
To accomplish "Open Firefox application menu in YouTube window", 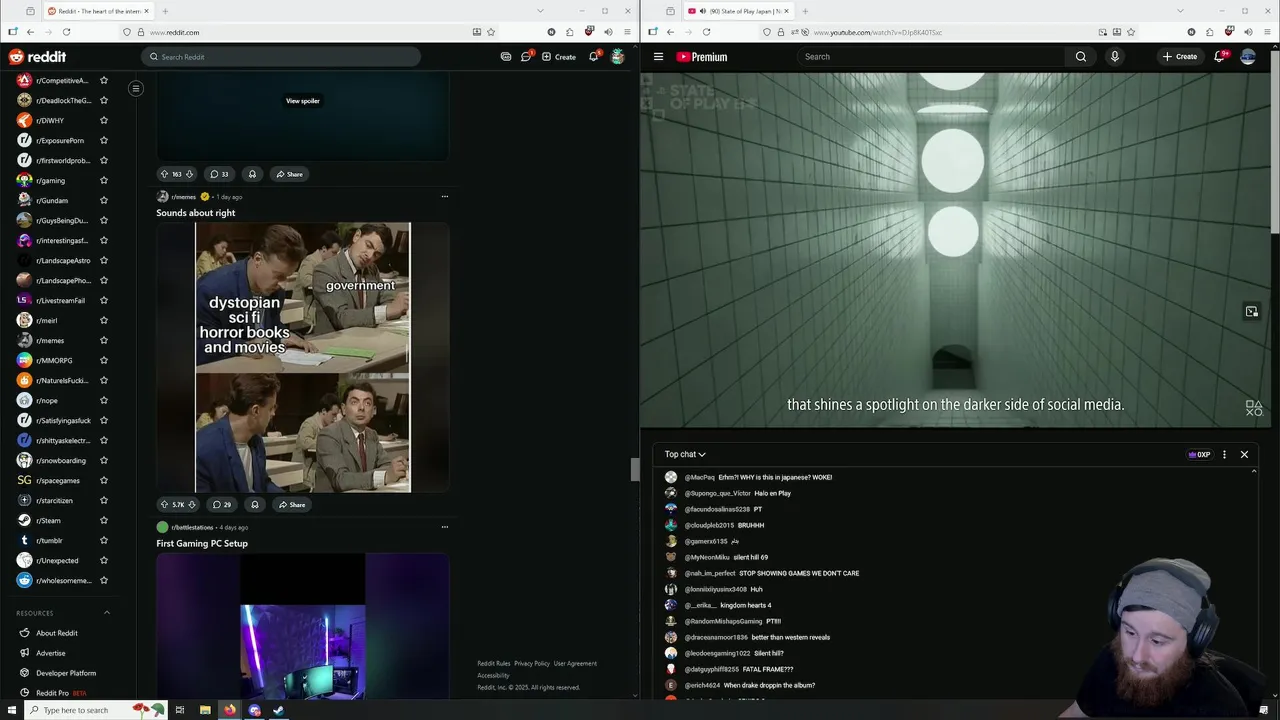I will 1267,32.
